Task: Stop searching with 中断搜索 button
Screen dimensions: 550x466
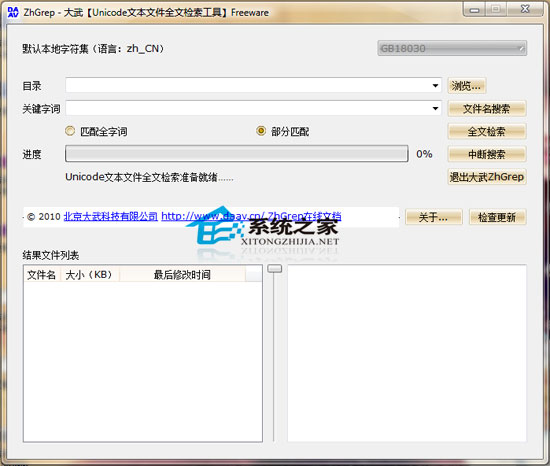Action: [487, 154]
